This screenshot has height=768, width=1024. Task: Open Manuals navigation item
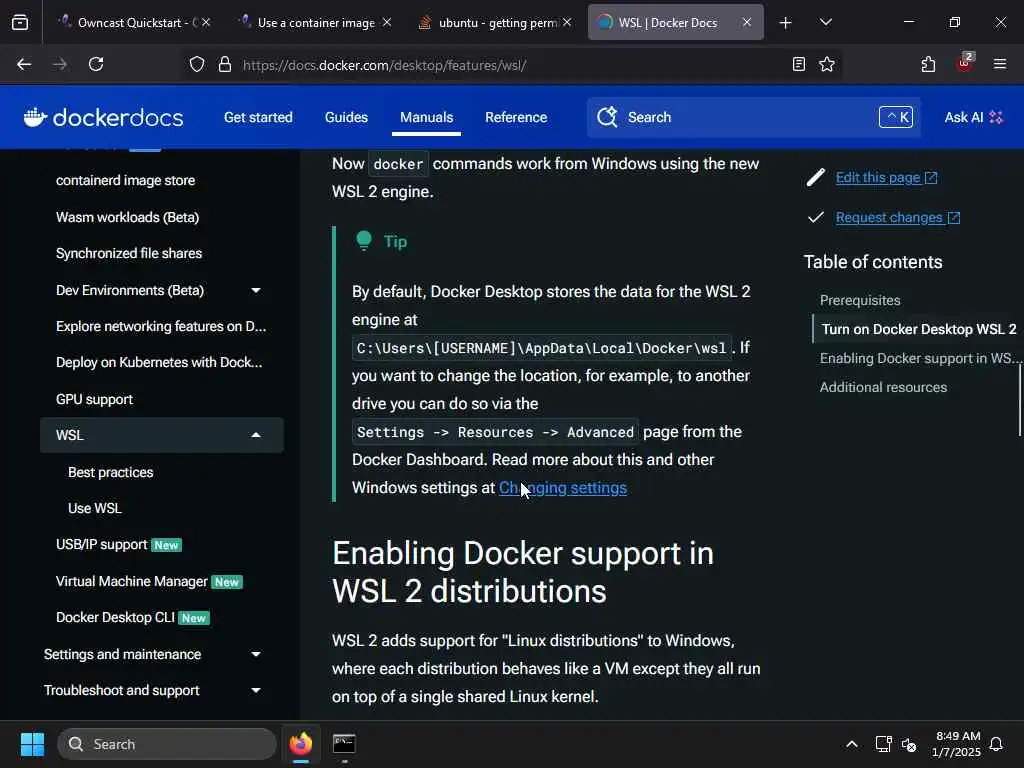(x=426, y=118)
